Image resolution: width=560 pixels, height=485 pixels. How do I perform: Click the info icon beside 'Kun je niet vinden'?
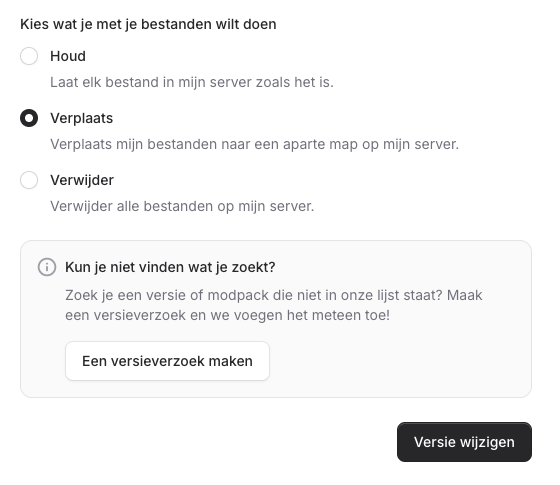47,267
